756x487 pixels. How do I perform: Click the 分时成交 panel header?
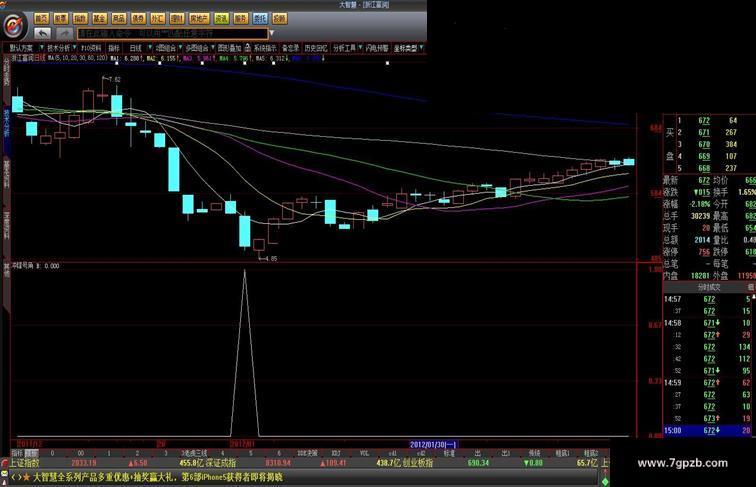tap(709, 287)
